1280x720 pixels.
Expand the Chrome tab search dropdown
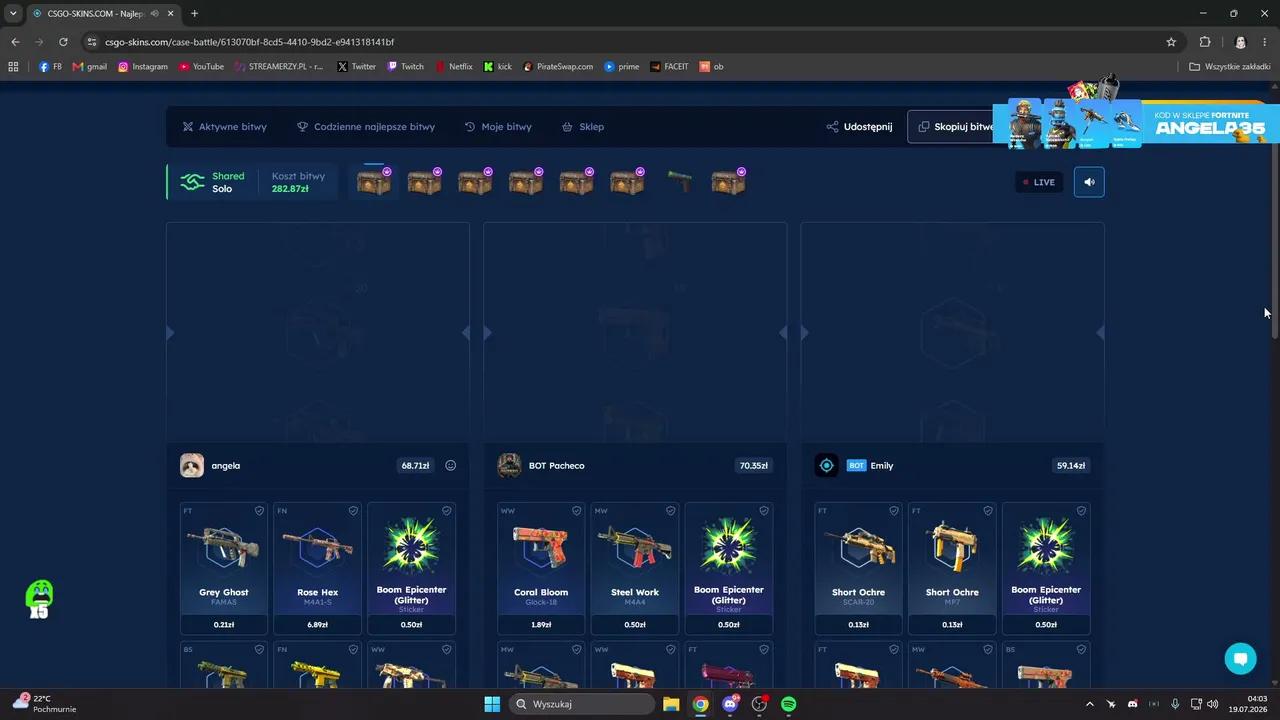[13, 13]
